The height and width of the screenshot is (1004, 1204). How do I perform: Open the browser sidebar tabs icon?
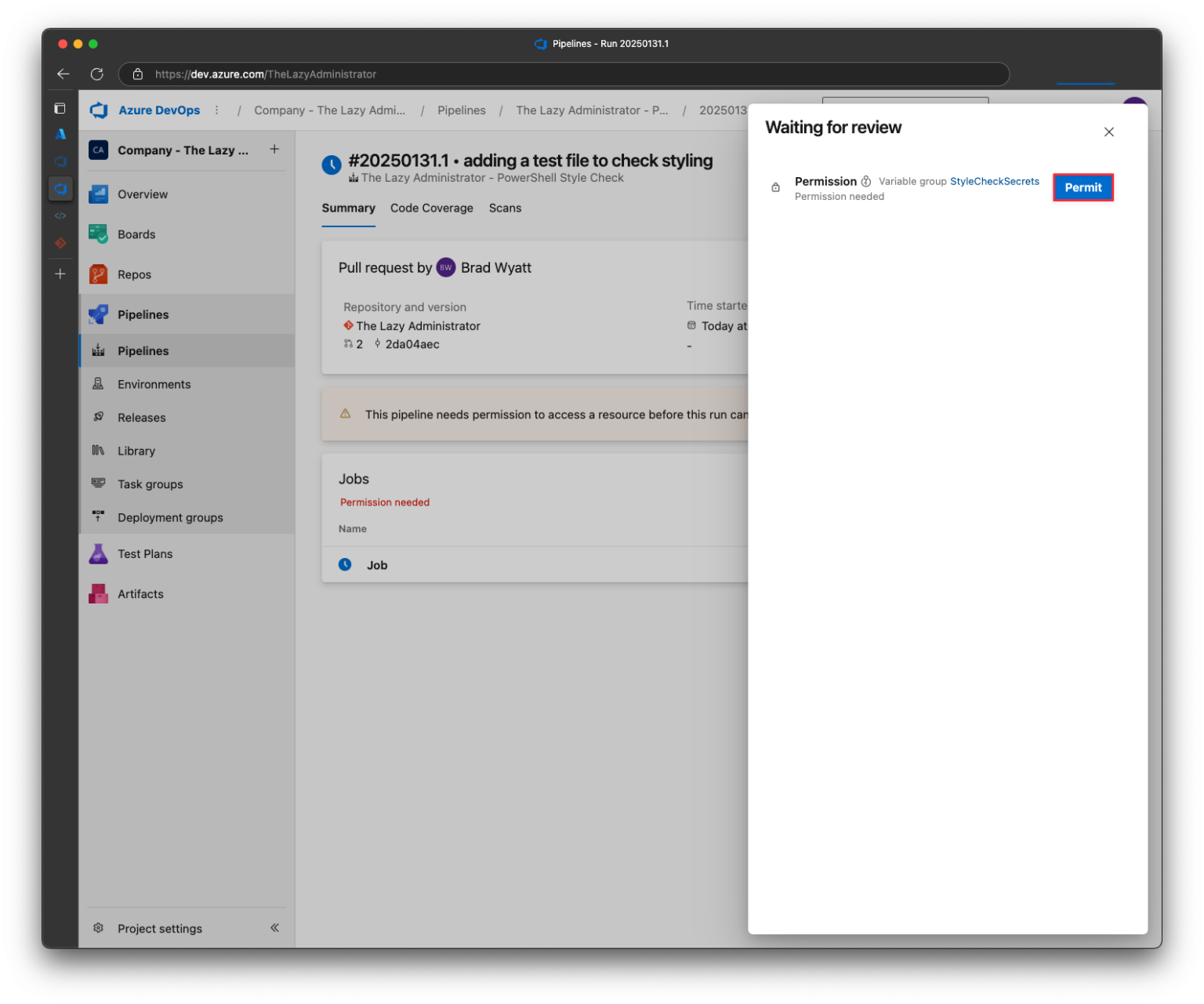point(60,108)
